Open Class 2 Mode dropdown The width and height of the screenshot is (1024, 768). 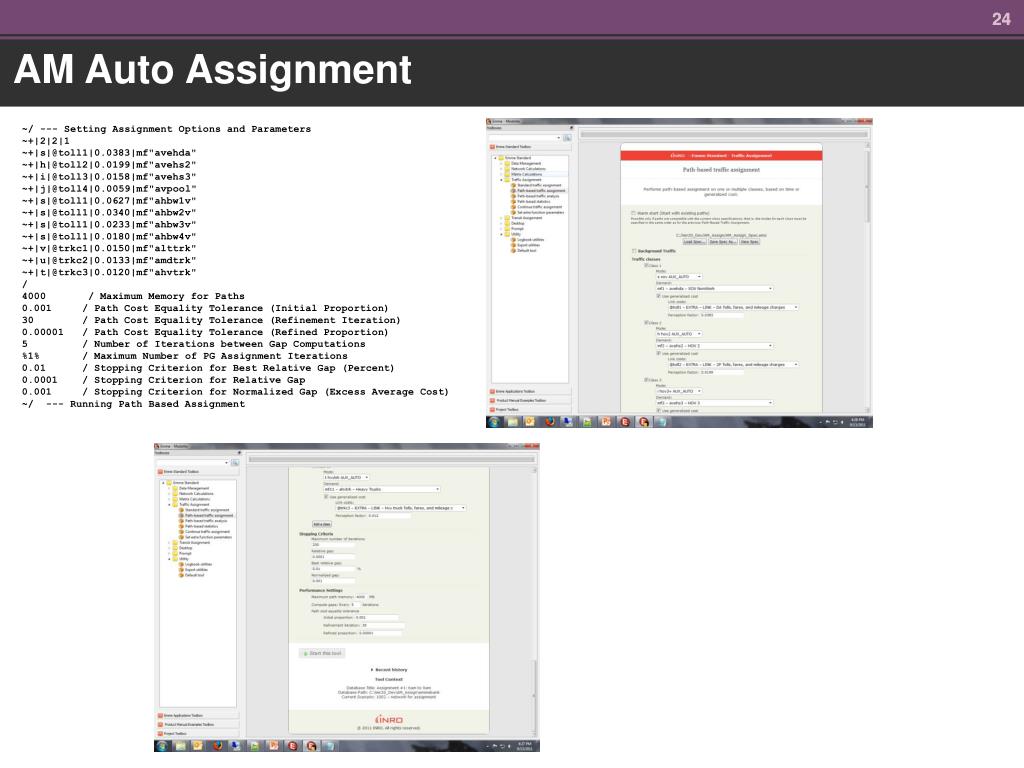tap(679, 334)
